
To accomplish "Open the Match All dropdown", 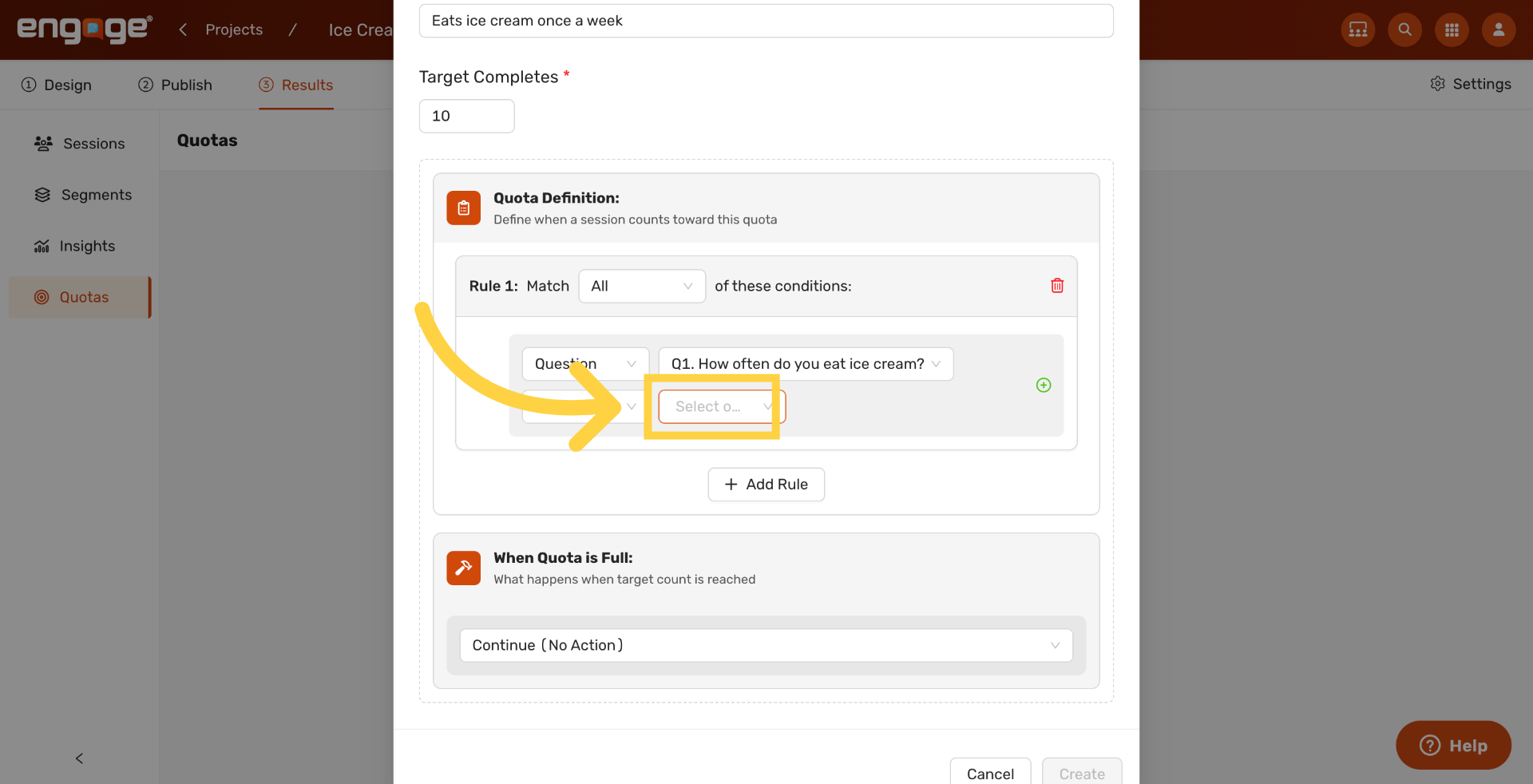I will tap(641, 286).
